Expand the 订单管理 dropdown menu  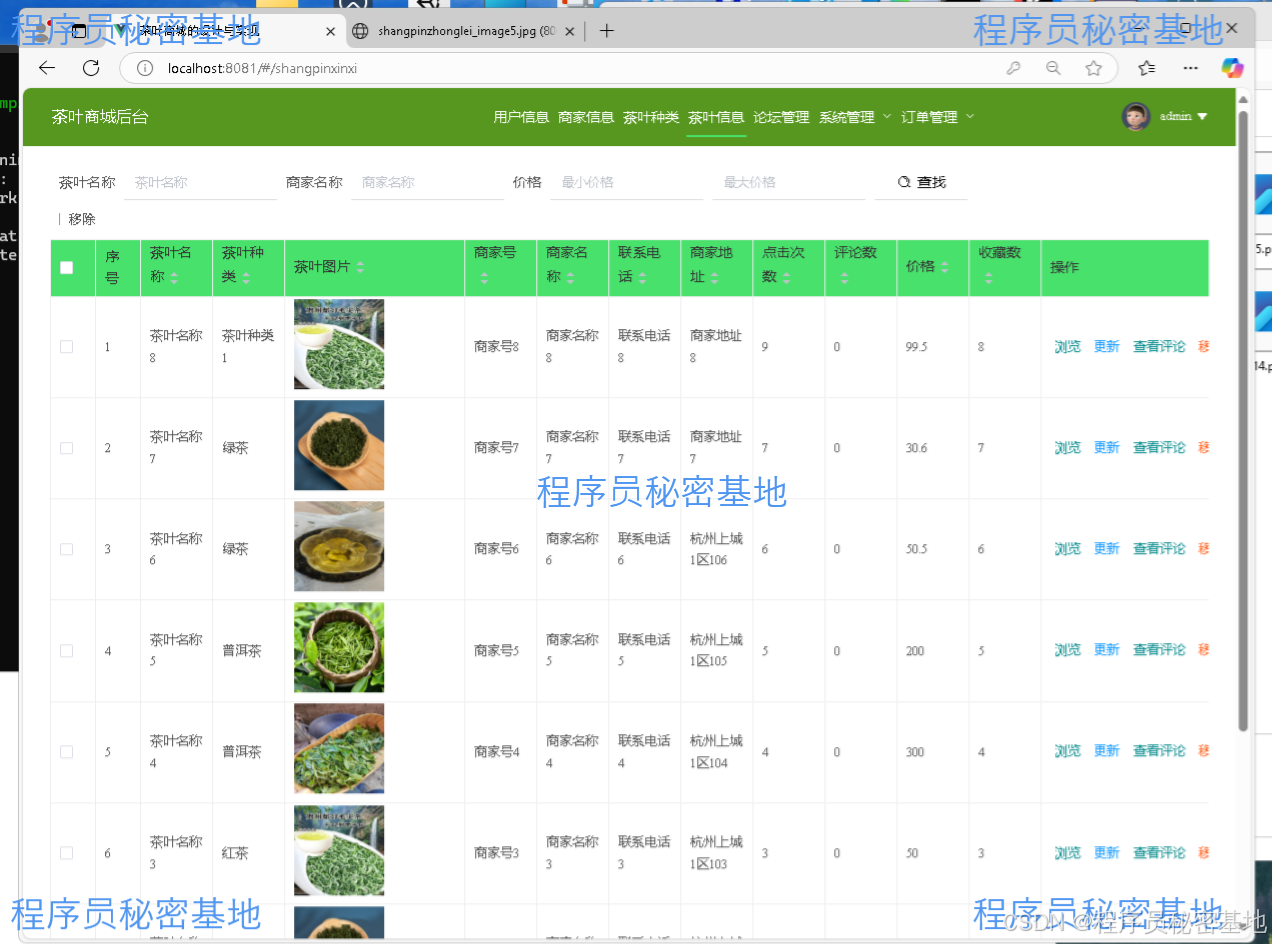[937, 117]
